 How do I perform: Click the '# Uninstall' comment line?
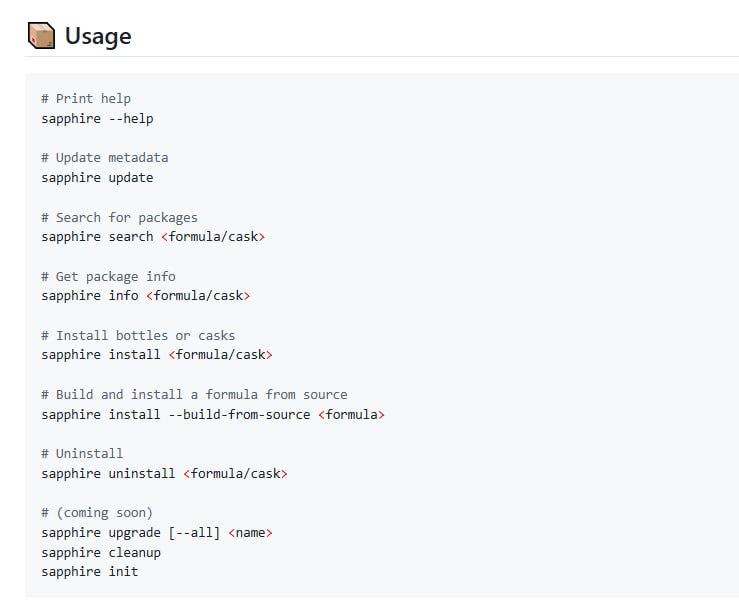[x=82, y=453]
